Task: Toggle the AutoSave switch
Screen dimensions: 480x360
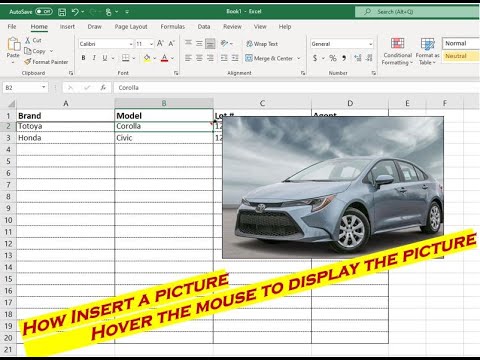Action: 44,12
